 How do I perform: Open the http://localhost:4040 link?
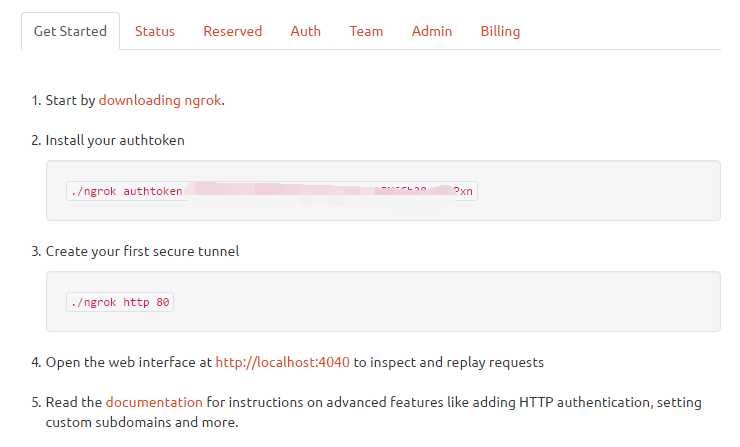[x=282, y=362]
